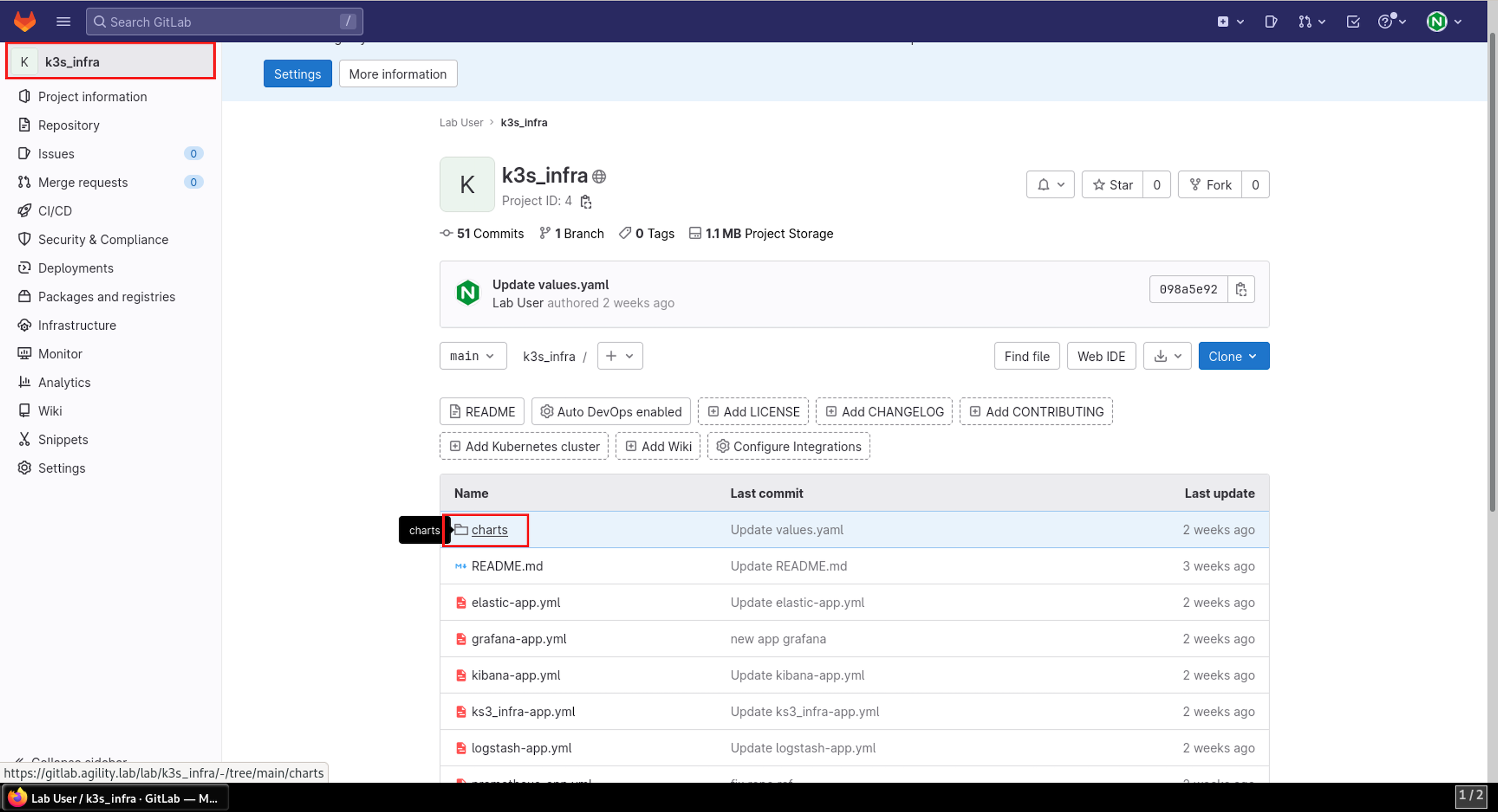
Task: Copy commit SHA 098a5e92
Action: tap(1241, 290)
